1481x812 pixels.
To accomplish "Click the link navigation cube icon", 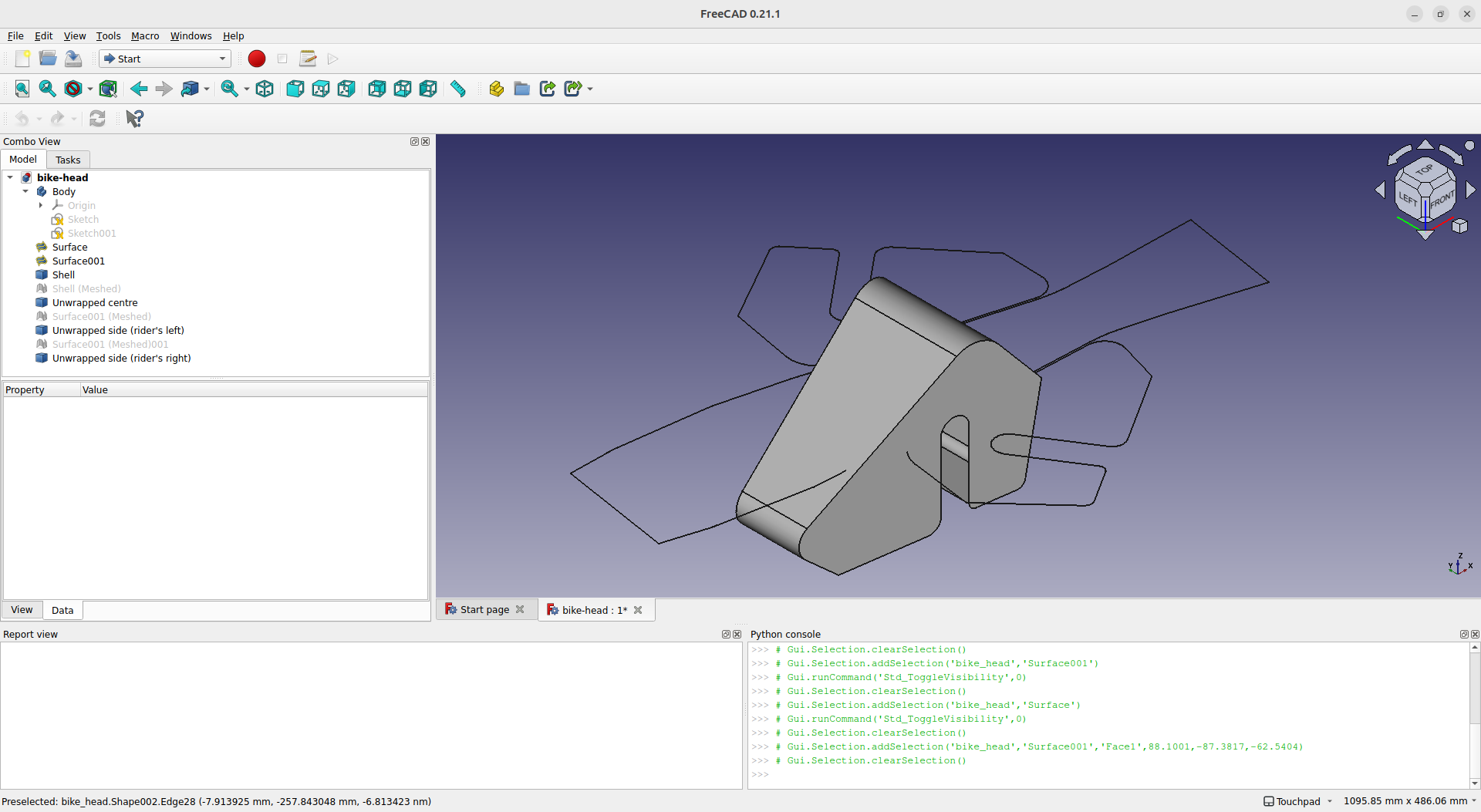I will (x=190, y=89).
